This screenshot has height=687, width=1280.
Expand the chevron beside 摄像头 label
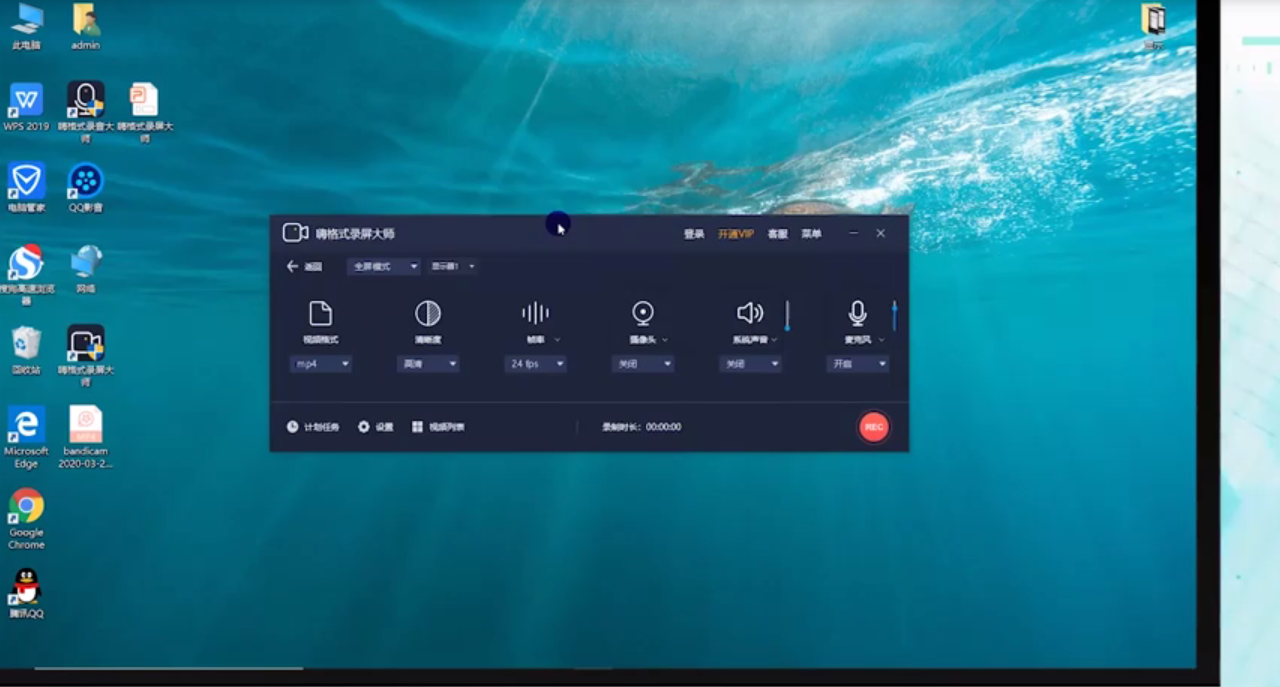point(665,340)
